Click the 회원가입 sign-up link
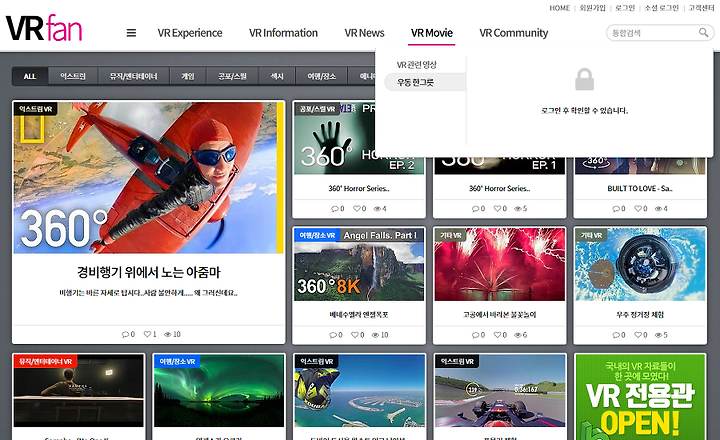 (592, 8)
